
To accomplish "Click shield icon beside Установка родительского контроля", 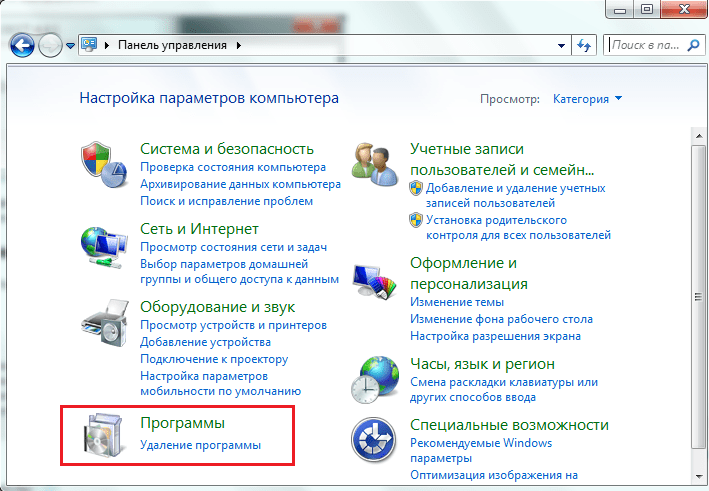I will pos(416,220).
